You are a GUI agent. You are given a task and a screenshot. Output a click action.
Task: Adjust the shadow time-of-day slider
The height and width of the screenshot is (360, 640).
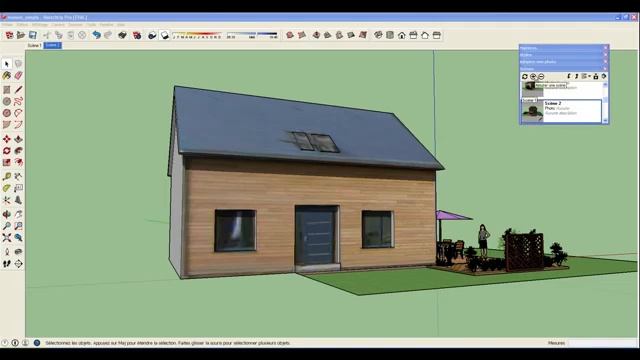point(252,35)
